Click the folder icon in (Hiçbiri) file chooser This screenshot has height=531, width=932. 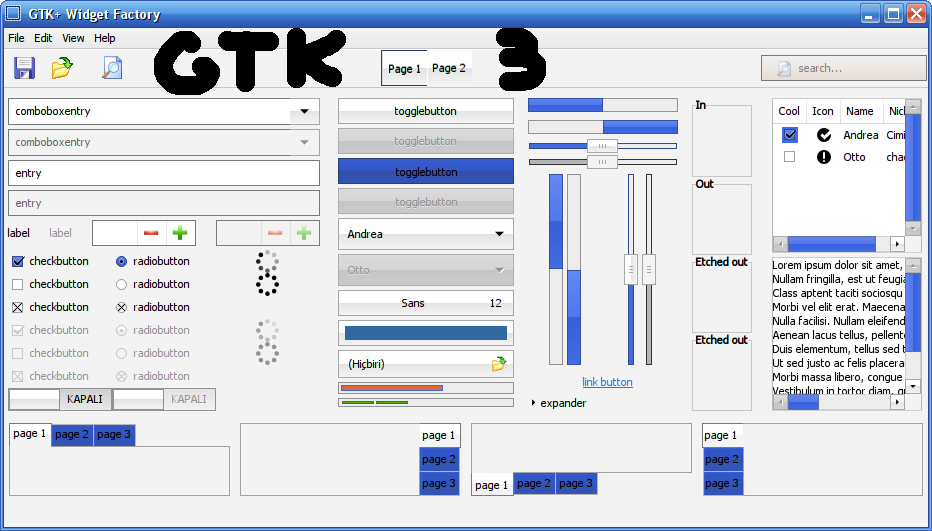499,364
